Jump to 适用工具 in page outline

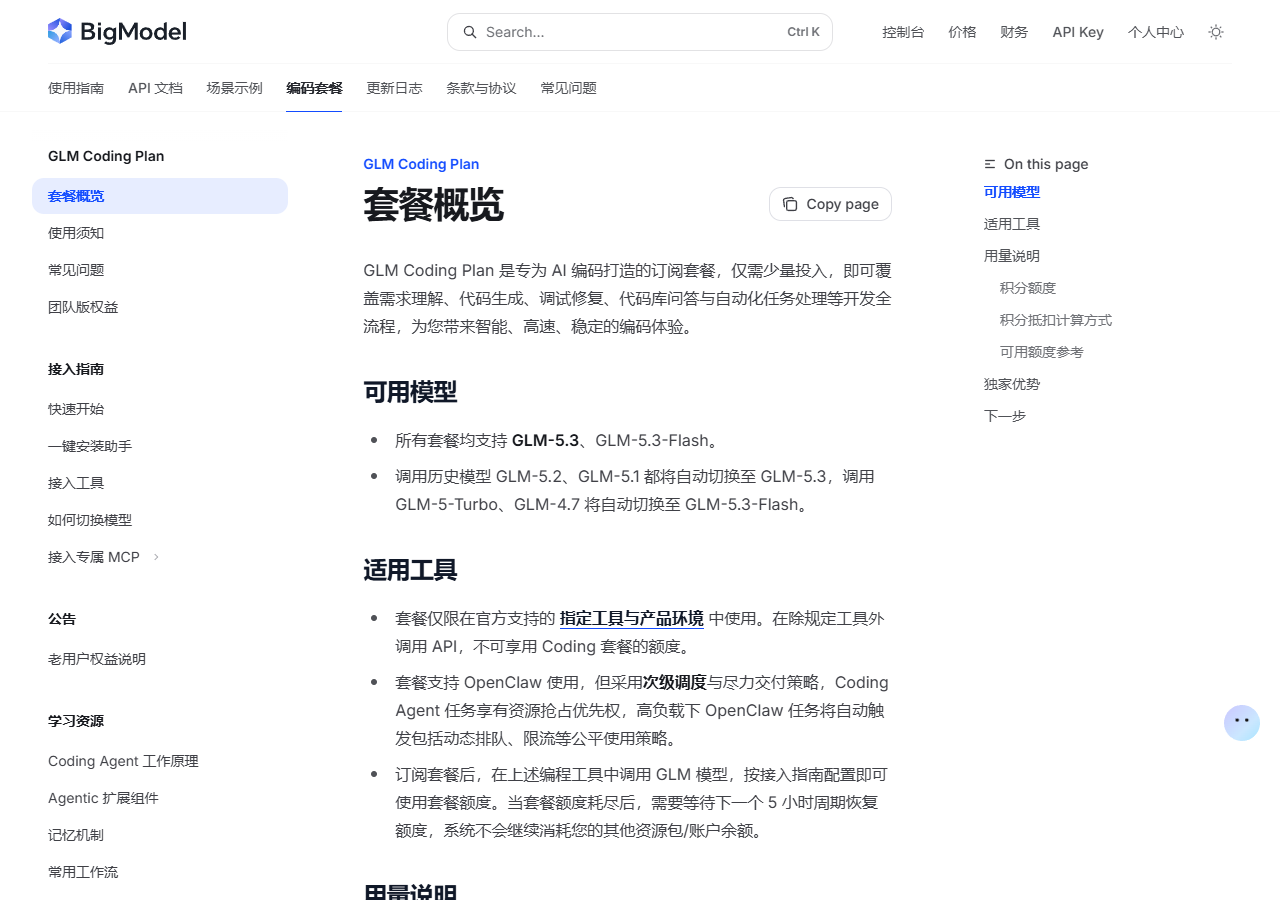pyautogui.click(x=1012, y=224)
